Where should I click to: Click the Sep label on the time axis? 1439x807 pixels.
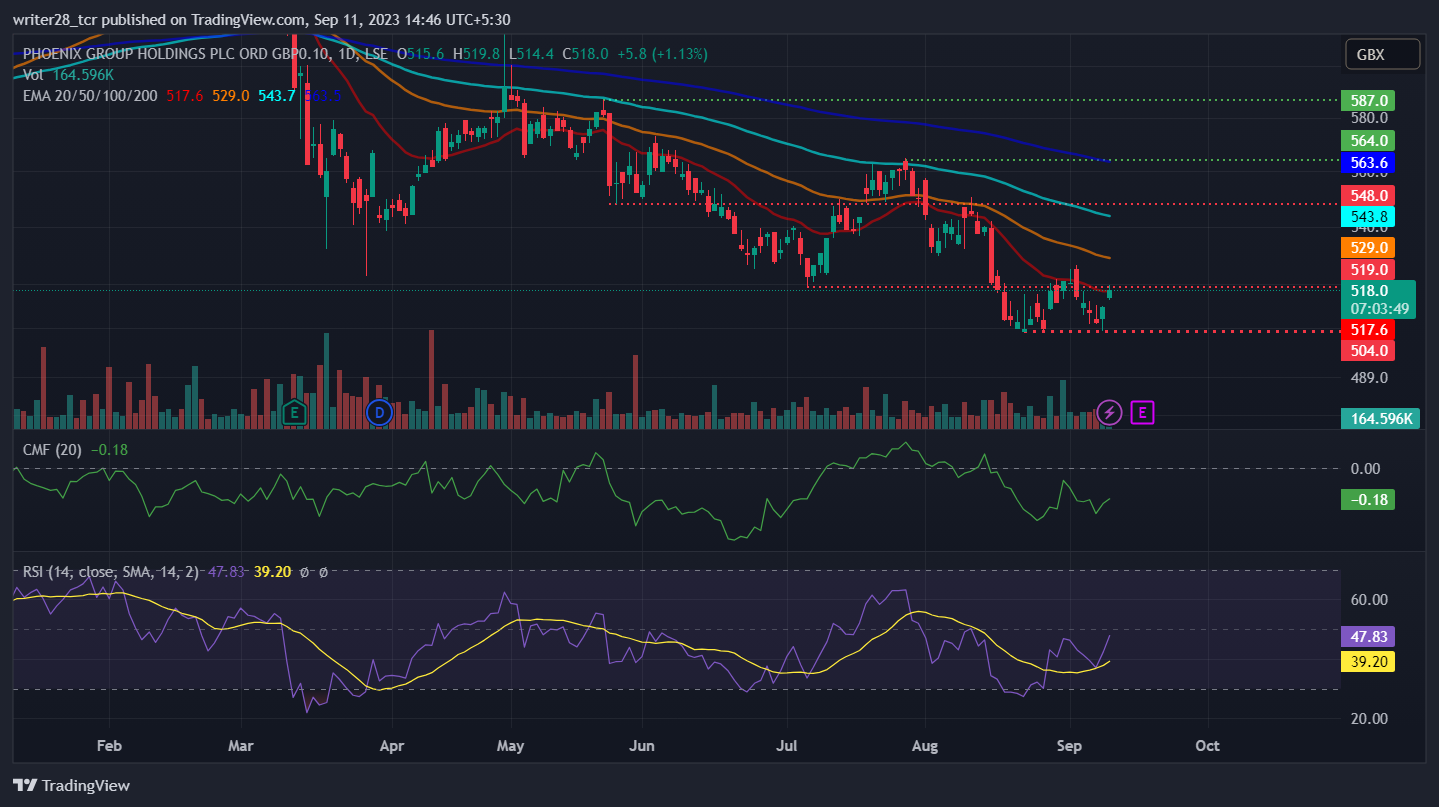[1069, 746]
